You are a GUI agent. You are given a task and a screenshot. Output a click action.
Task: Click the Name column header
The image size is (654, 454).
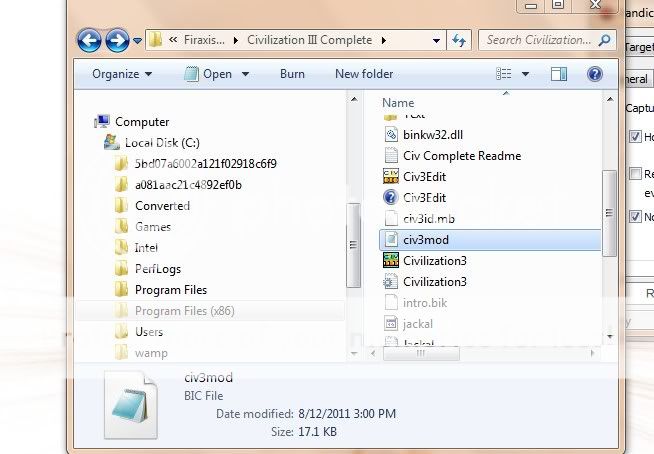(398, 103)
